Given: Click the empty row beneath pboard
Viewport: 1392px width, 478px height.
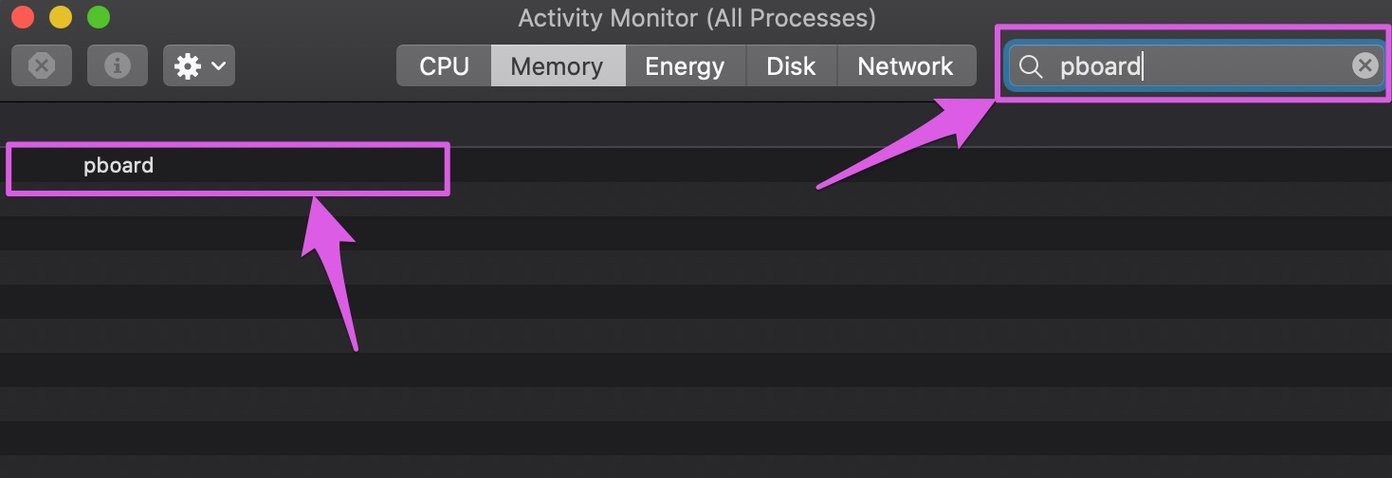Looking at the screenshot, I should click(x=696, y=199).
